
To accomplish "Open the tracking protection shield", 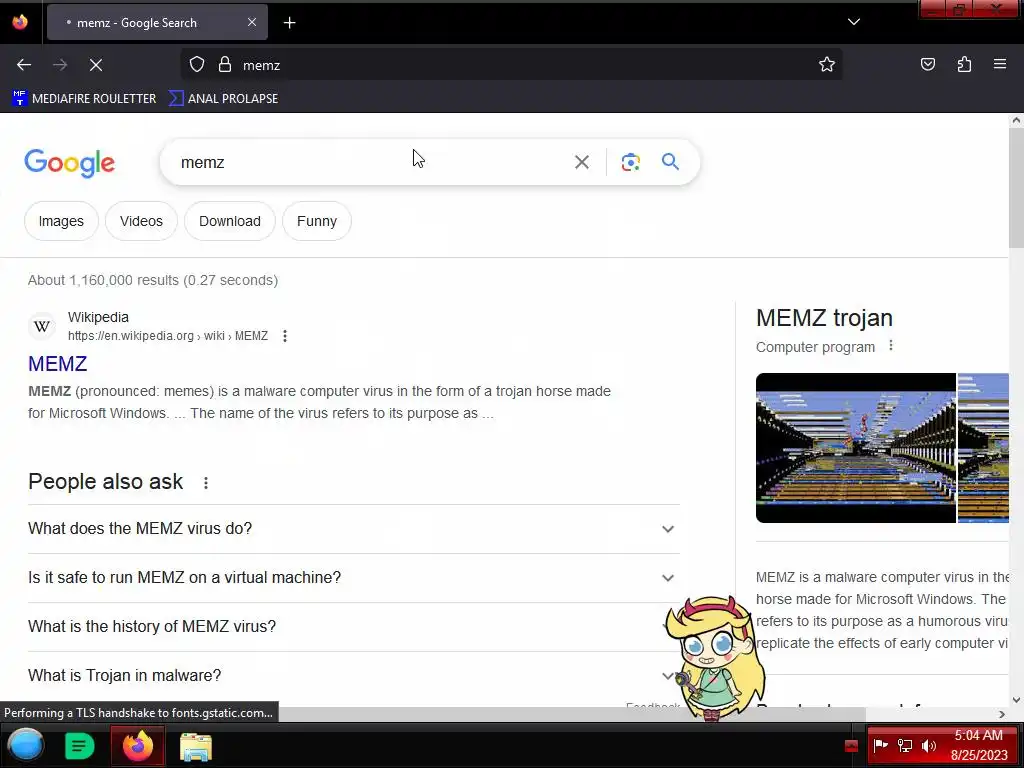I will coord(197,65).
